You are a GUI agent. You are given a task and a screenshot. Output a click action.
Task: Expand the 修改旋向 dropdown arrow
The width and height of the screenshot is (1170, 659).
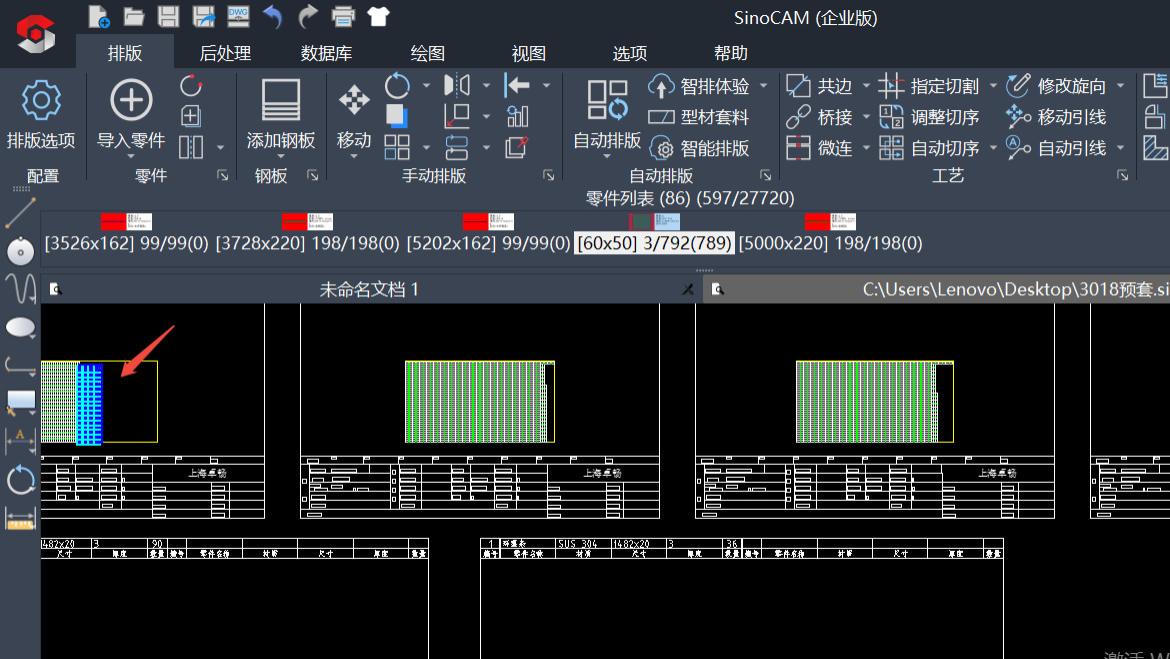[x=1120, y=86]
